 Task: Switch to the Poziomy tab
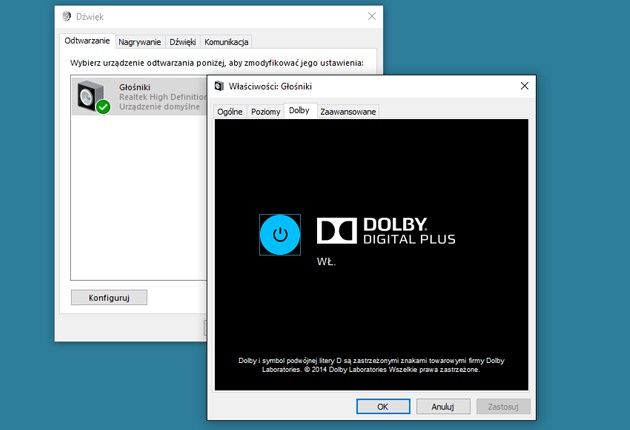pos(266,112)
